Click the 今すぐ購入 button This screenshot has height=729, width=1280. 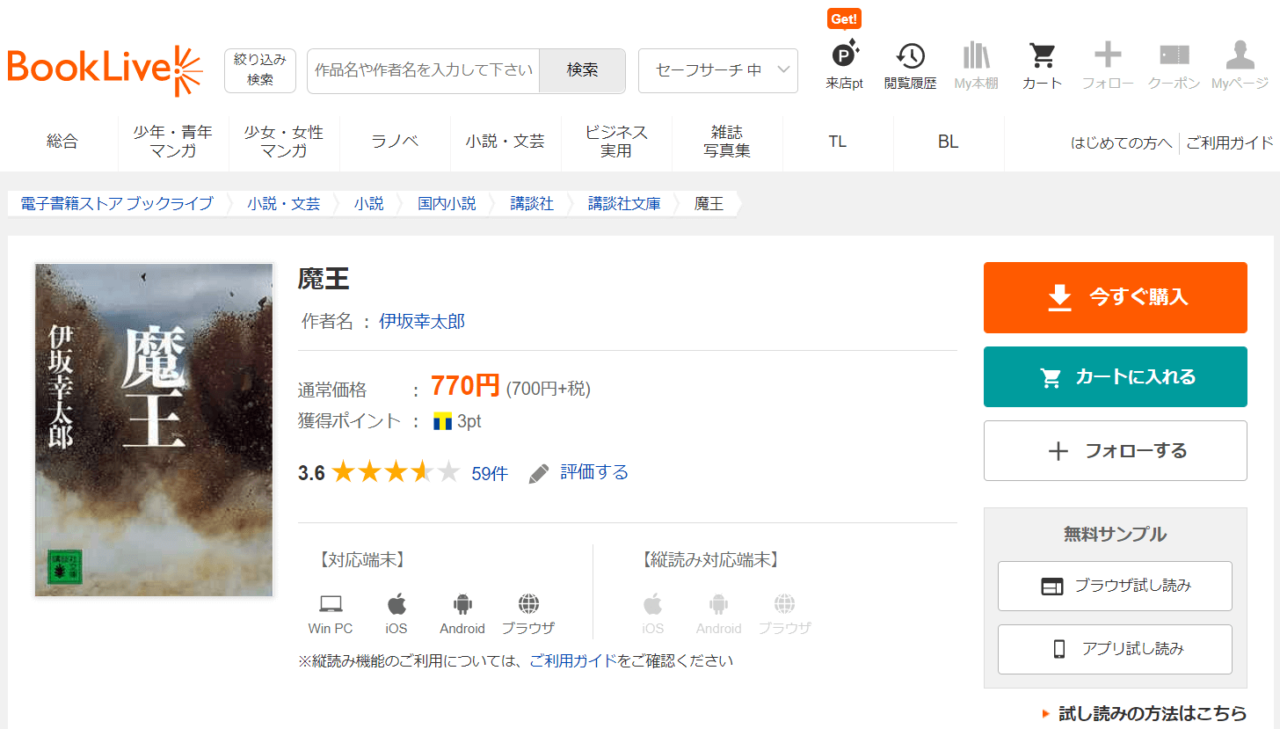(1115, 297)
